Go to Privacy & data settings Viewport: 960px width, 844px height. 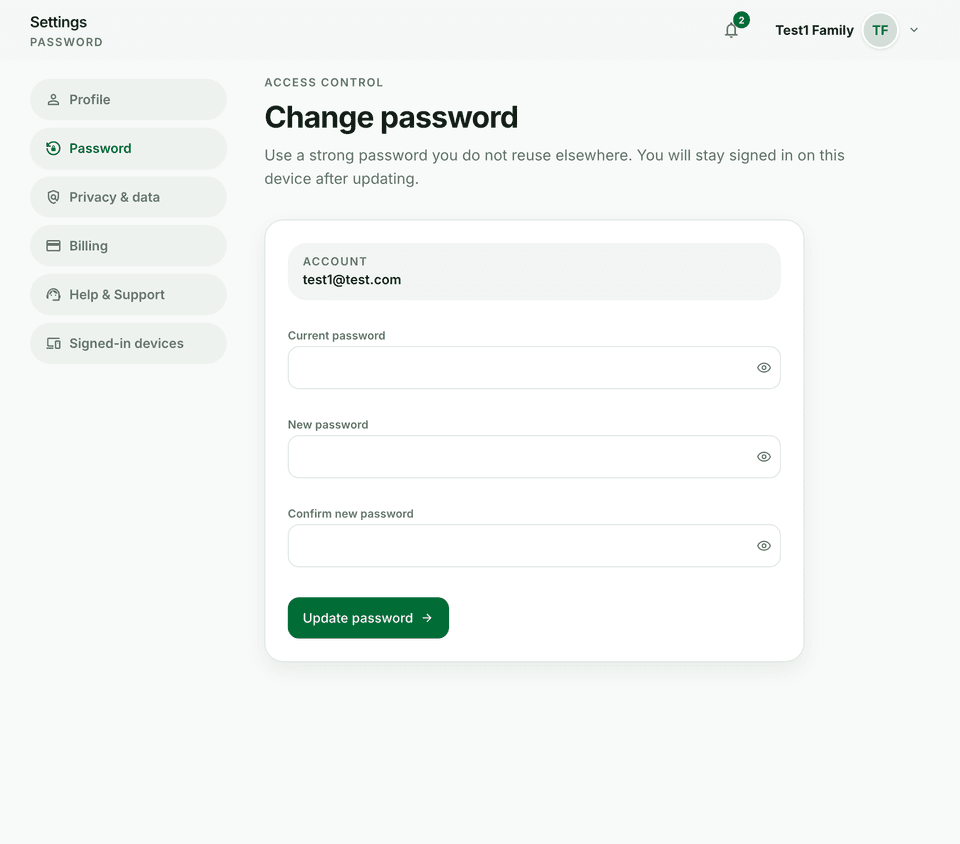[128, 197]
